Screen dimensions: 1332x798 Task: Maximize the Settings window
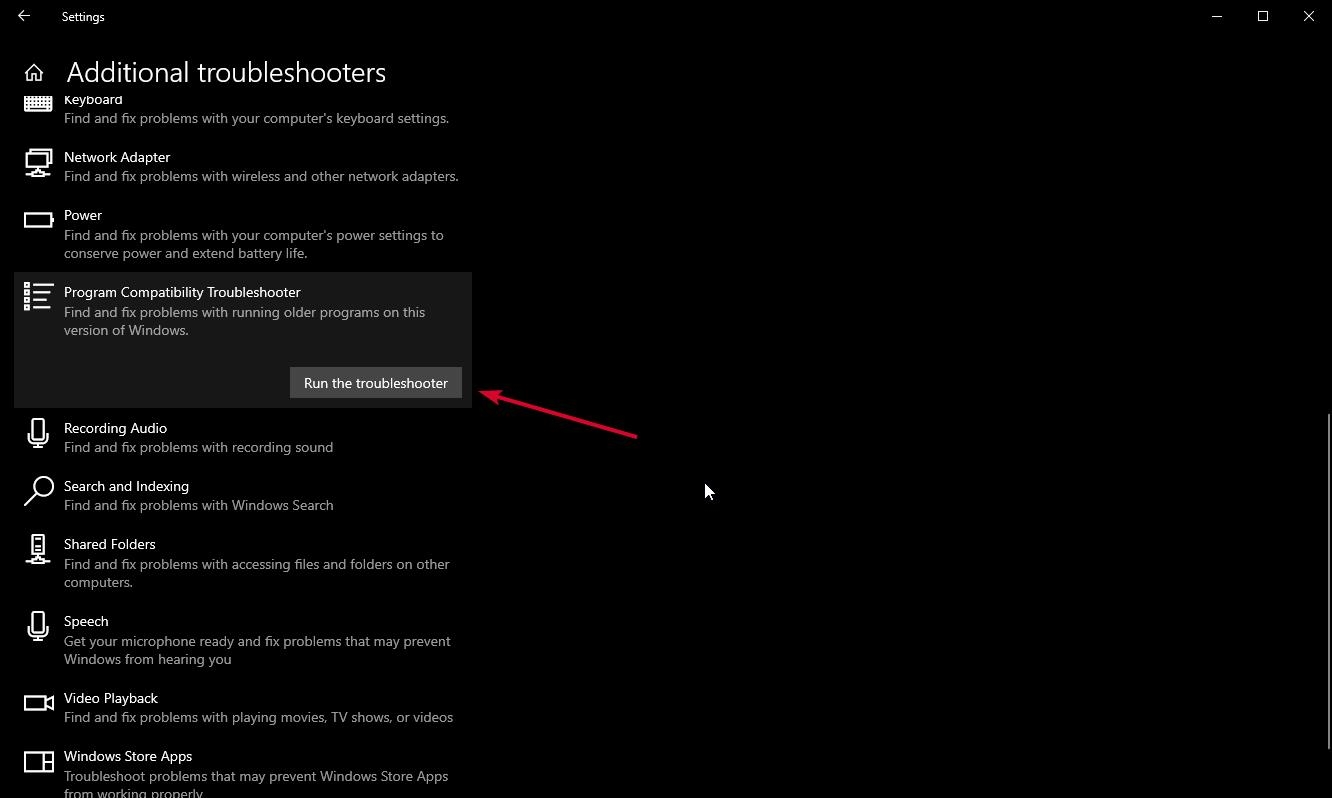point(1263,16)
